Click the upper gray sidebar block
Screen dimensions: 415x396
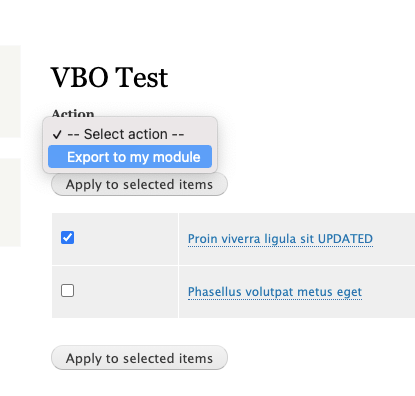pos(10,91)
